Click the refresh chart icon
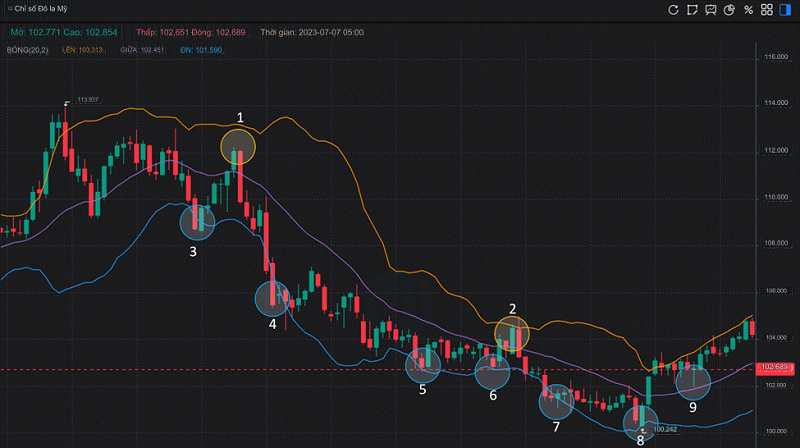800x448 pixels. [674, 10]
